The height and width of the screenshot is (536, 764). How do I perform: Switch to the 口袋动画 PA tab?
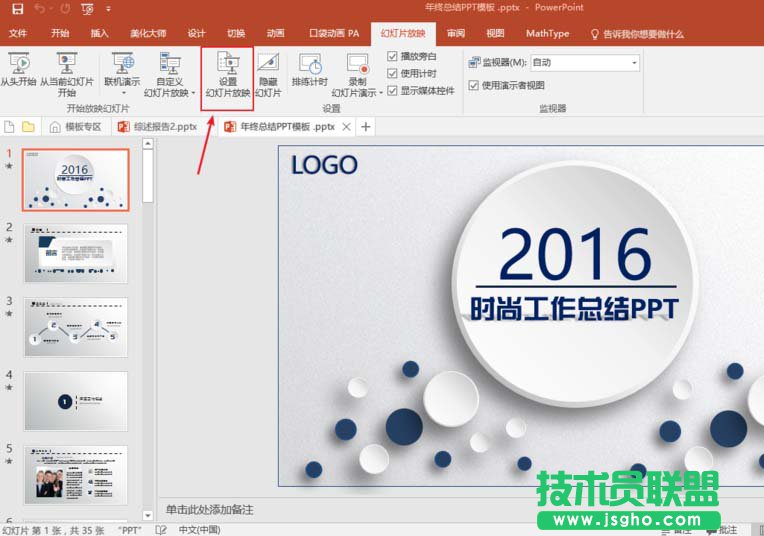click(x=334, y=33)
